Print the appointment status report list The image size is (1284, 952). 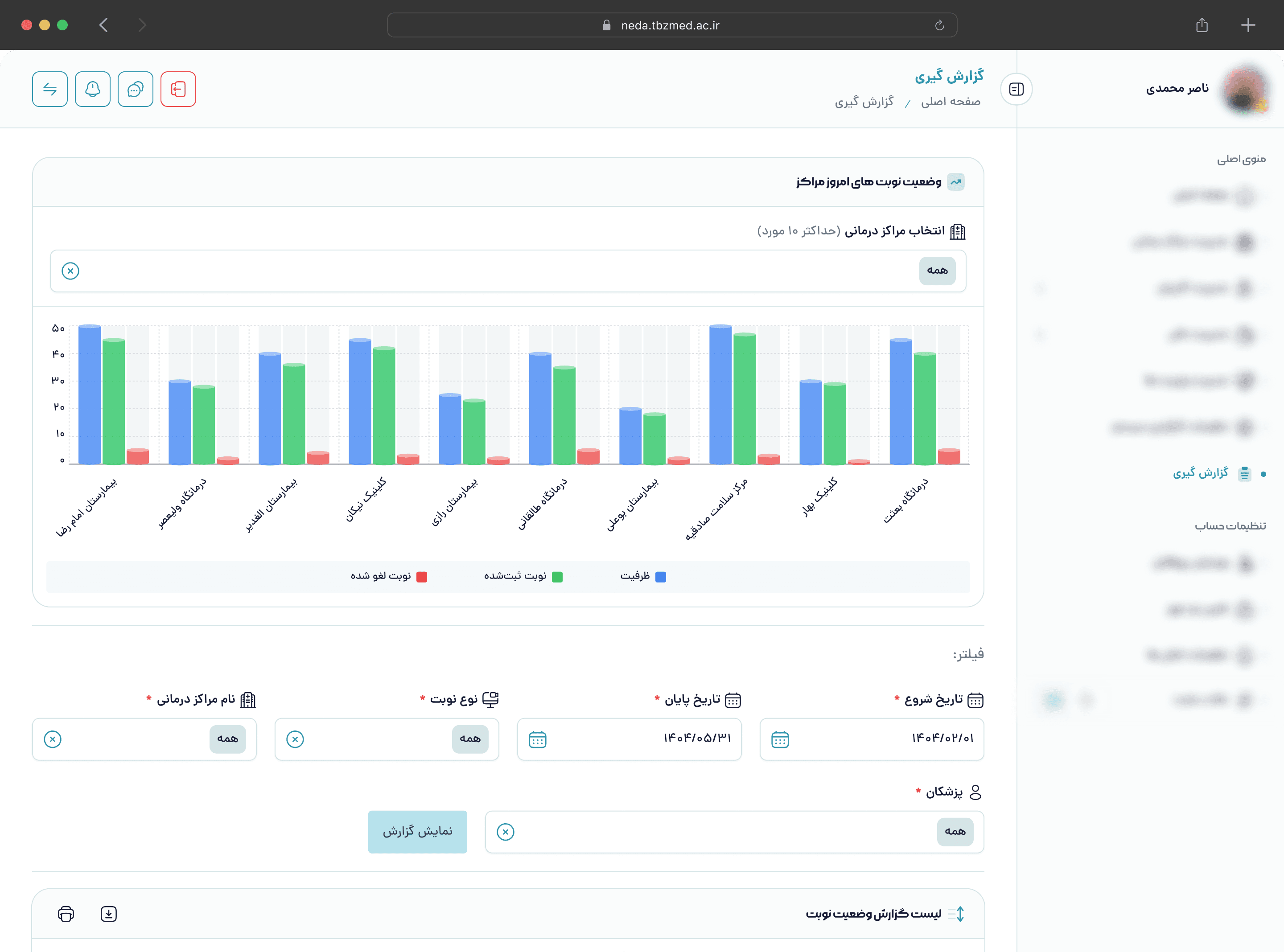66,914
